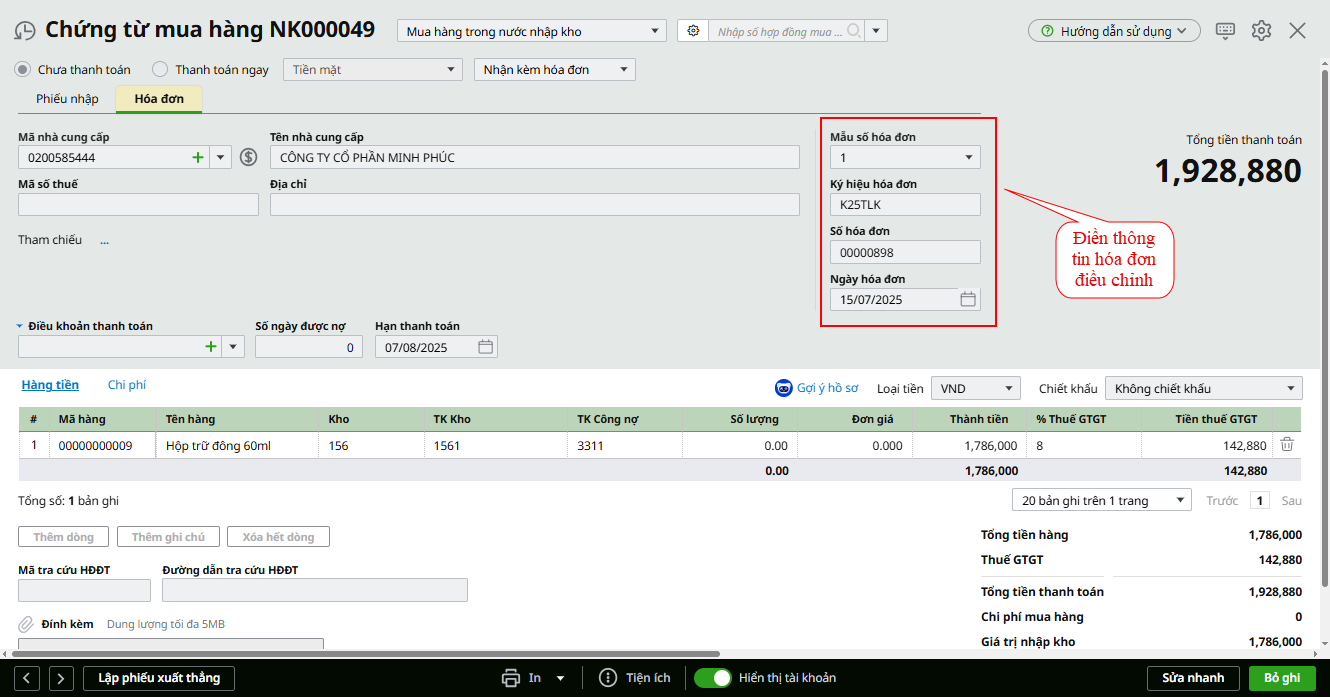Select Chưa thanh toán radio option
Image resolution: width=1330 pixels, height=697 pixels.
click(x=22, y=70)
